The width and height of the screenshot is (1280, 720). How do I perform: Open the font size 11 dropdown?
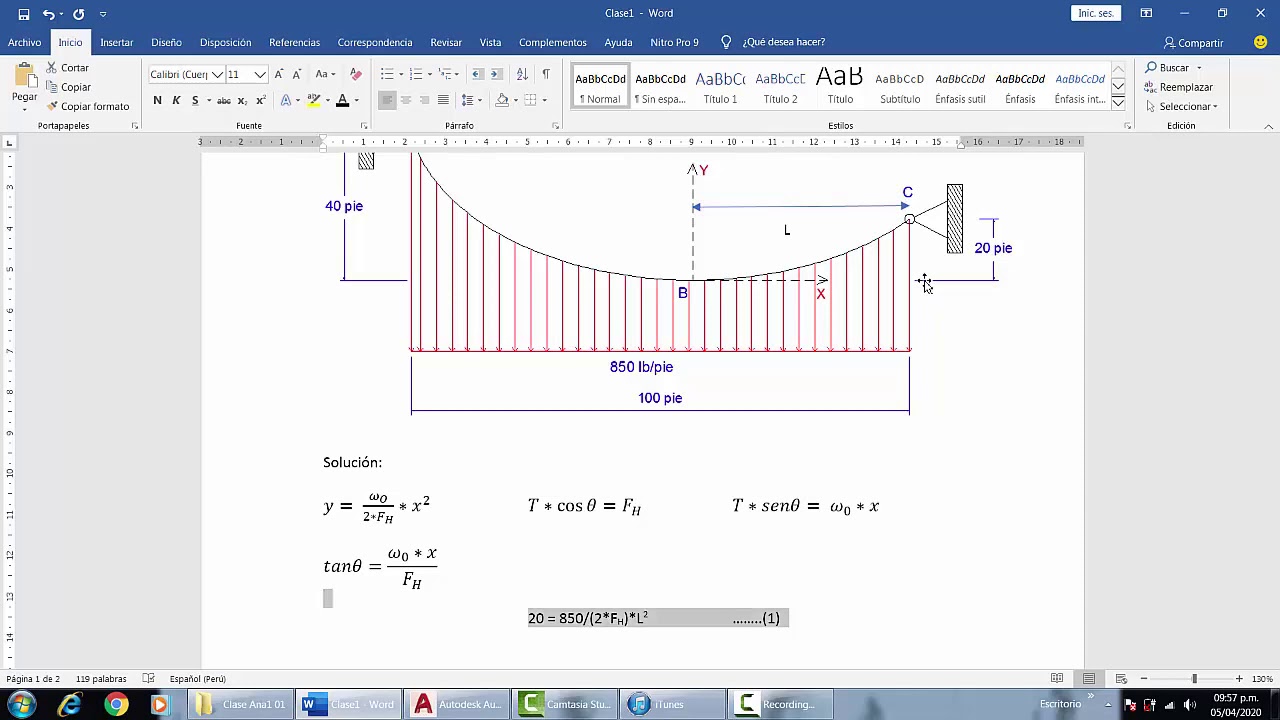click(x=260, y=75)
